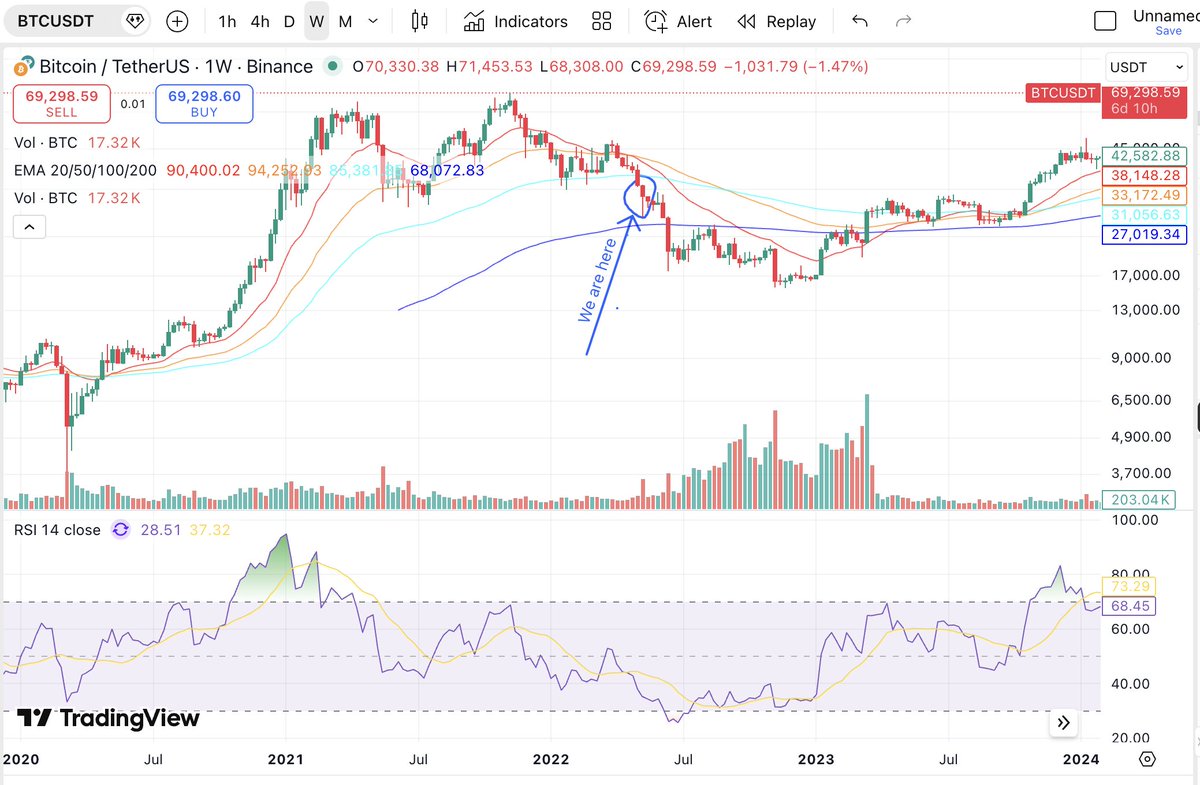Image resolution: width=1200 pixels, height=785 pixels.
Task: Click the layout square icon
Action: pos(1105,21)
